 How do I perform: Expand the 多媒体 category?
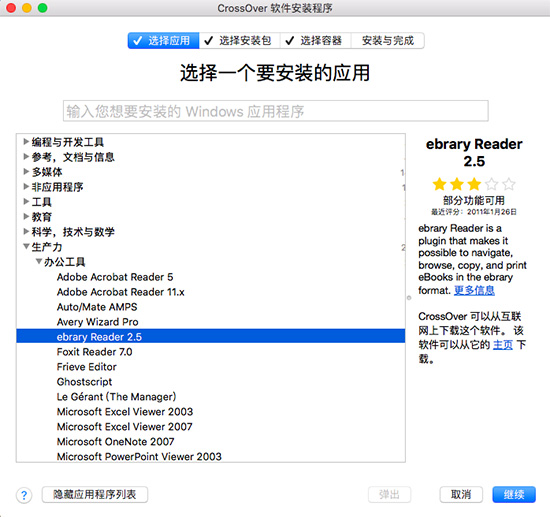[x=26, y=171]
